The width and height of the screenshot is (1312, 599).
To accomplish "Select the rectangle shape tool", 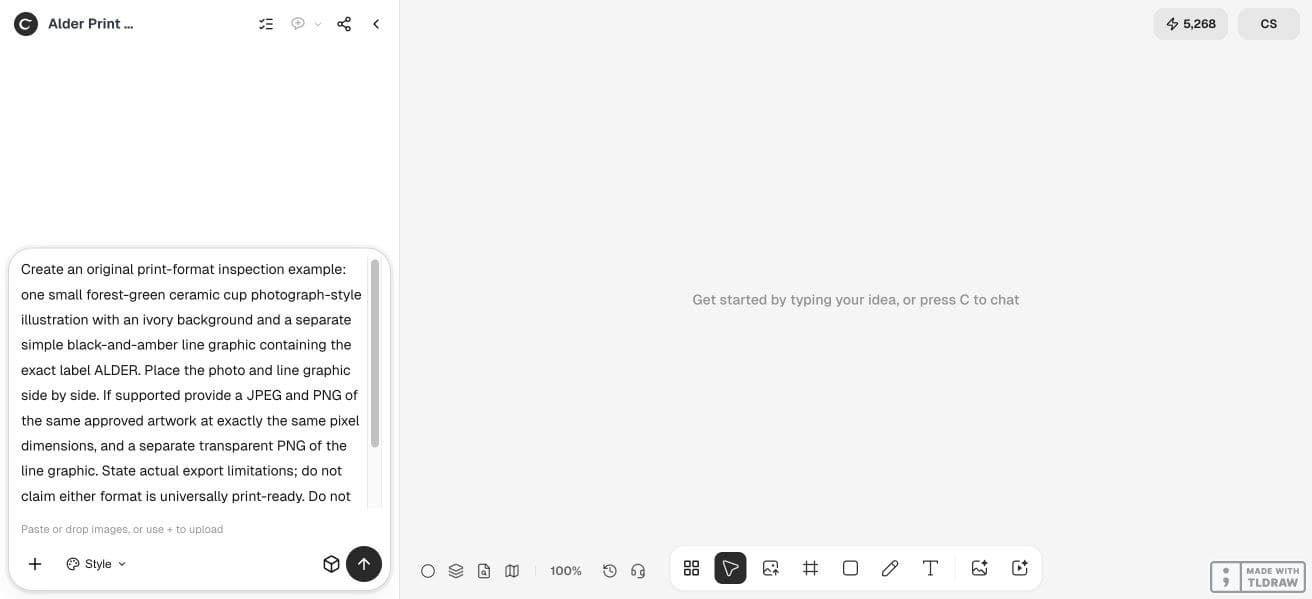I will pos(851,568).
